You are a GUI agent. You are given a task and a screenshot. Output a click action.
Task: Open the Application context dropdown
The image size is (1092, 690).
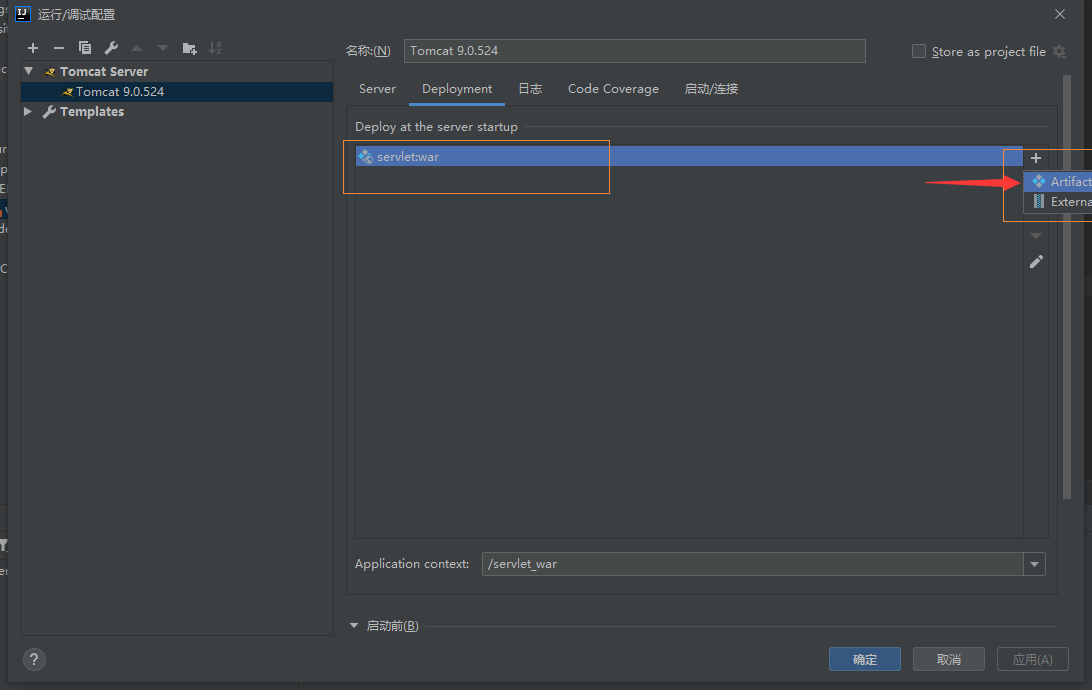1034,564
